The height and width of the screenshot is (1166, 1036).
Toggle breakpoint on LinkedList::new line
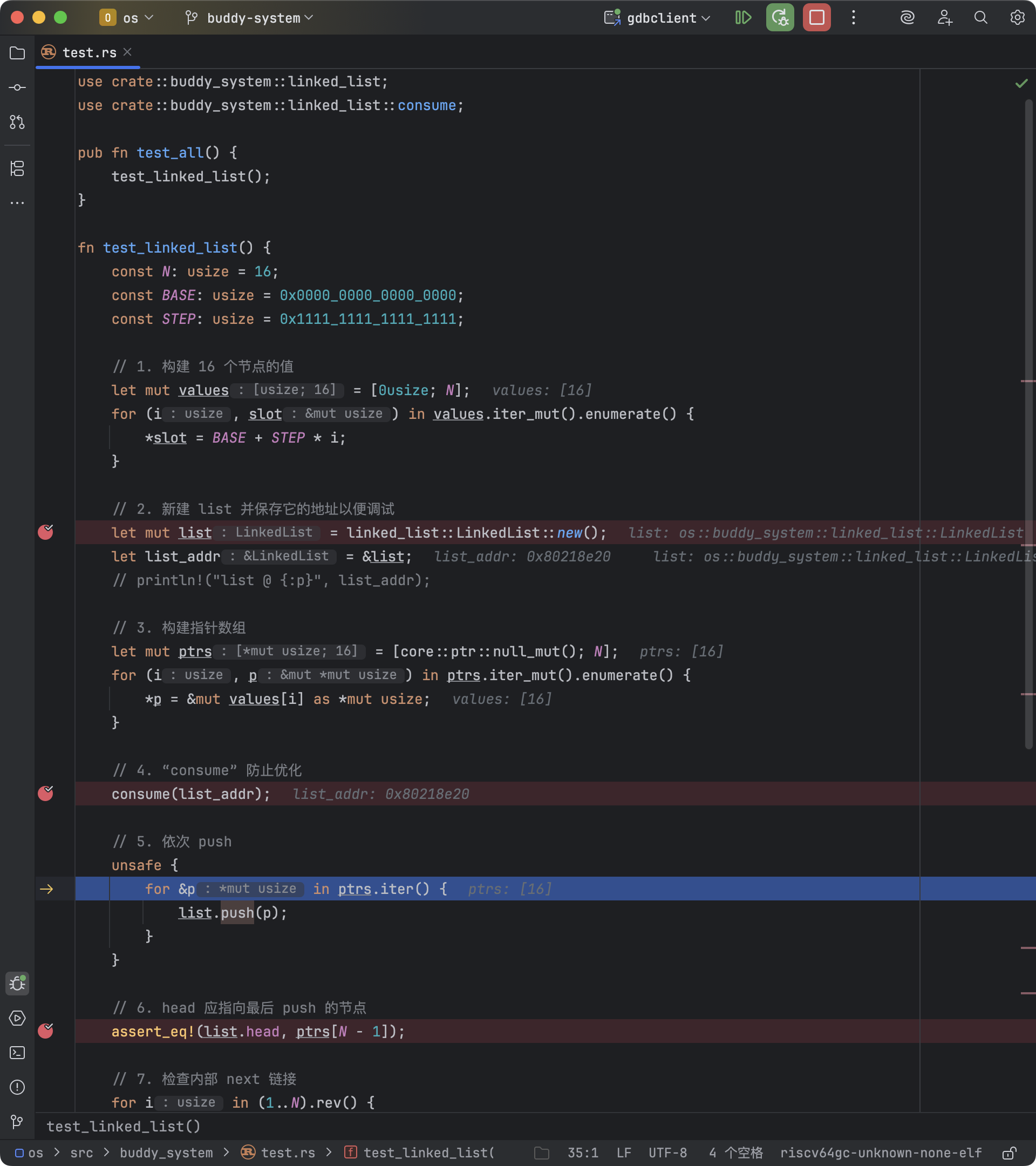coord(46,532)
